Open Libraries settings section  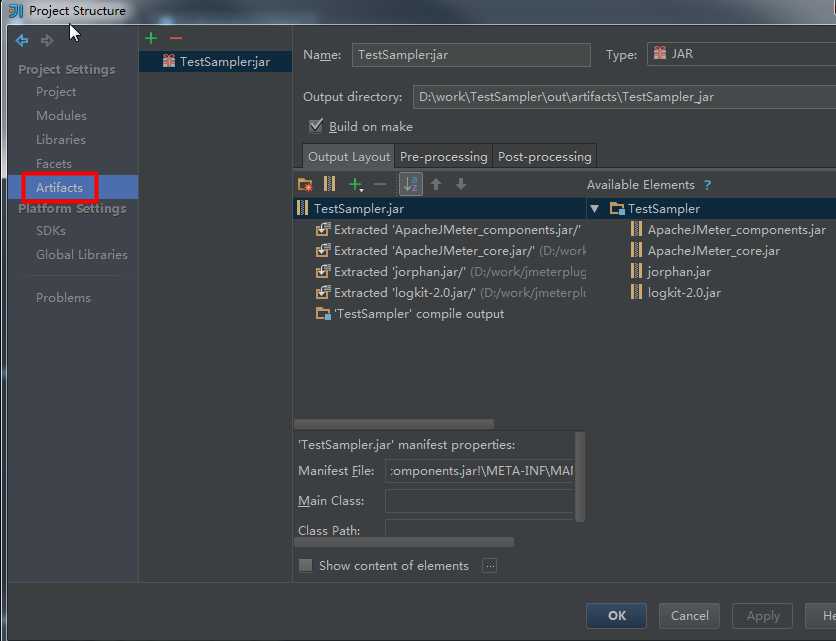tap(61, 140)
